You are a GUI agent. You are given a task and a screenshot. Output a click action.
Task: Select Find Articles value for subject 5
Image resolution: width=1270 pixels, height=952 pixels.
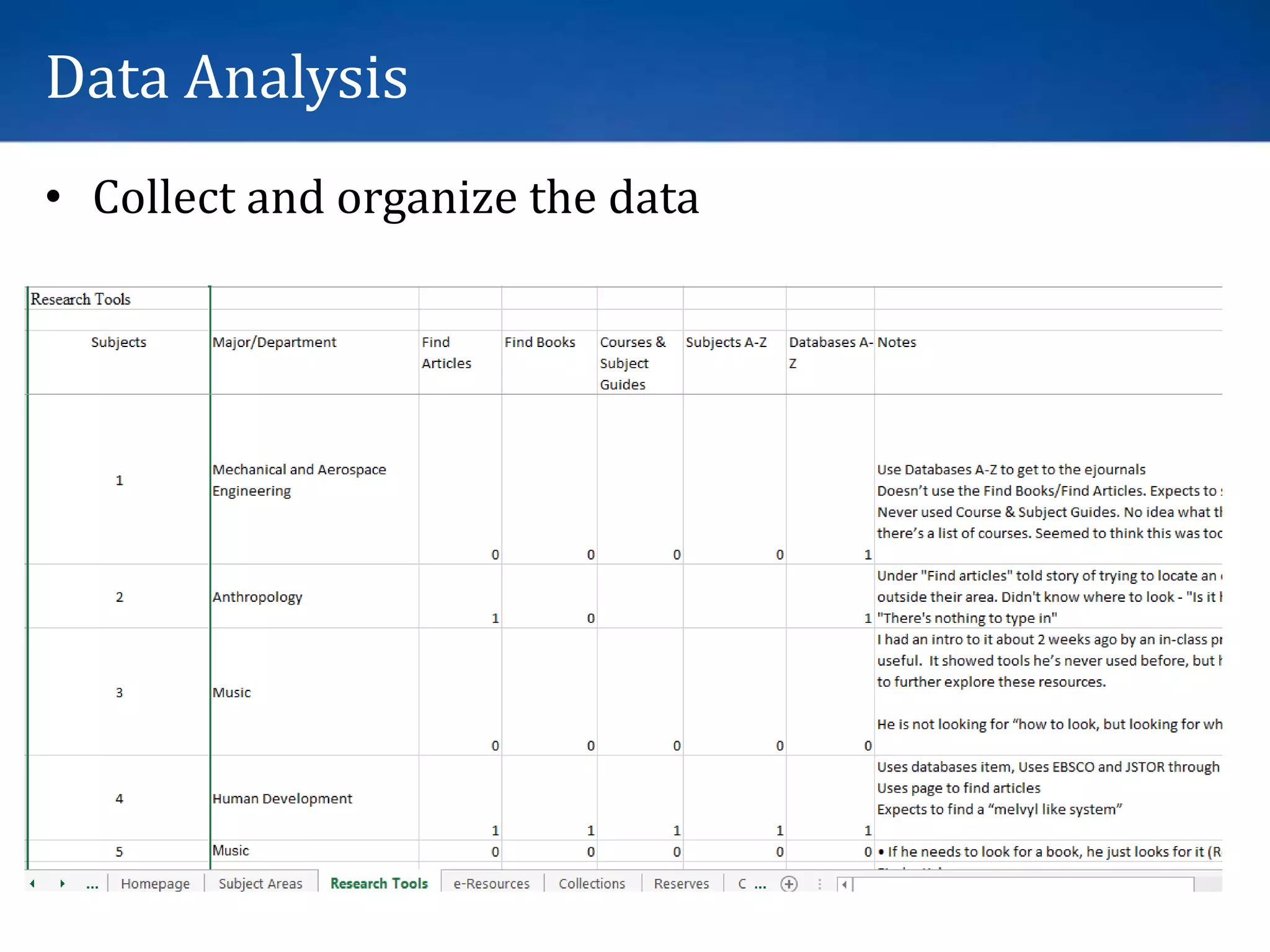coord(460,850)
